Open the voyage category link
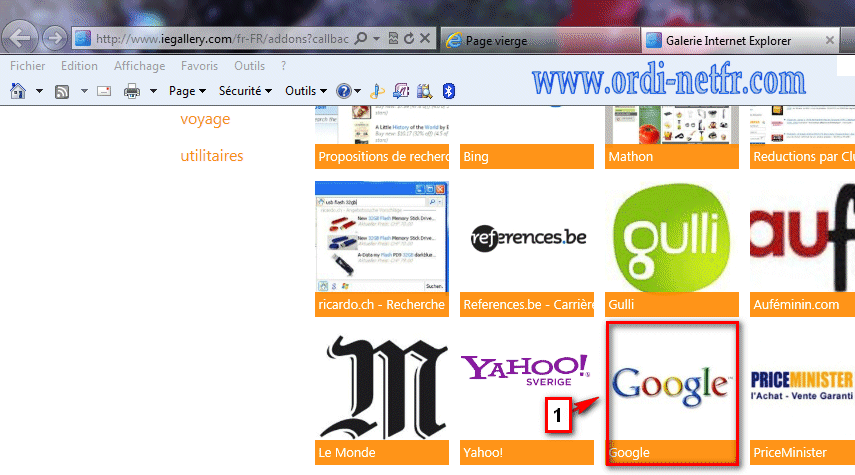The height and width of the screenshot is (475, 855). click(205, 119)
